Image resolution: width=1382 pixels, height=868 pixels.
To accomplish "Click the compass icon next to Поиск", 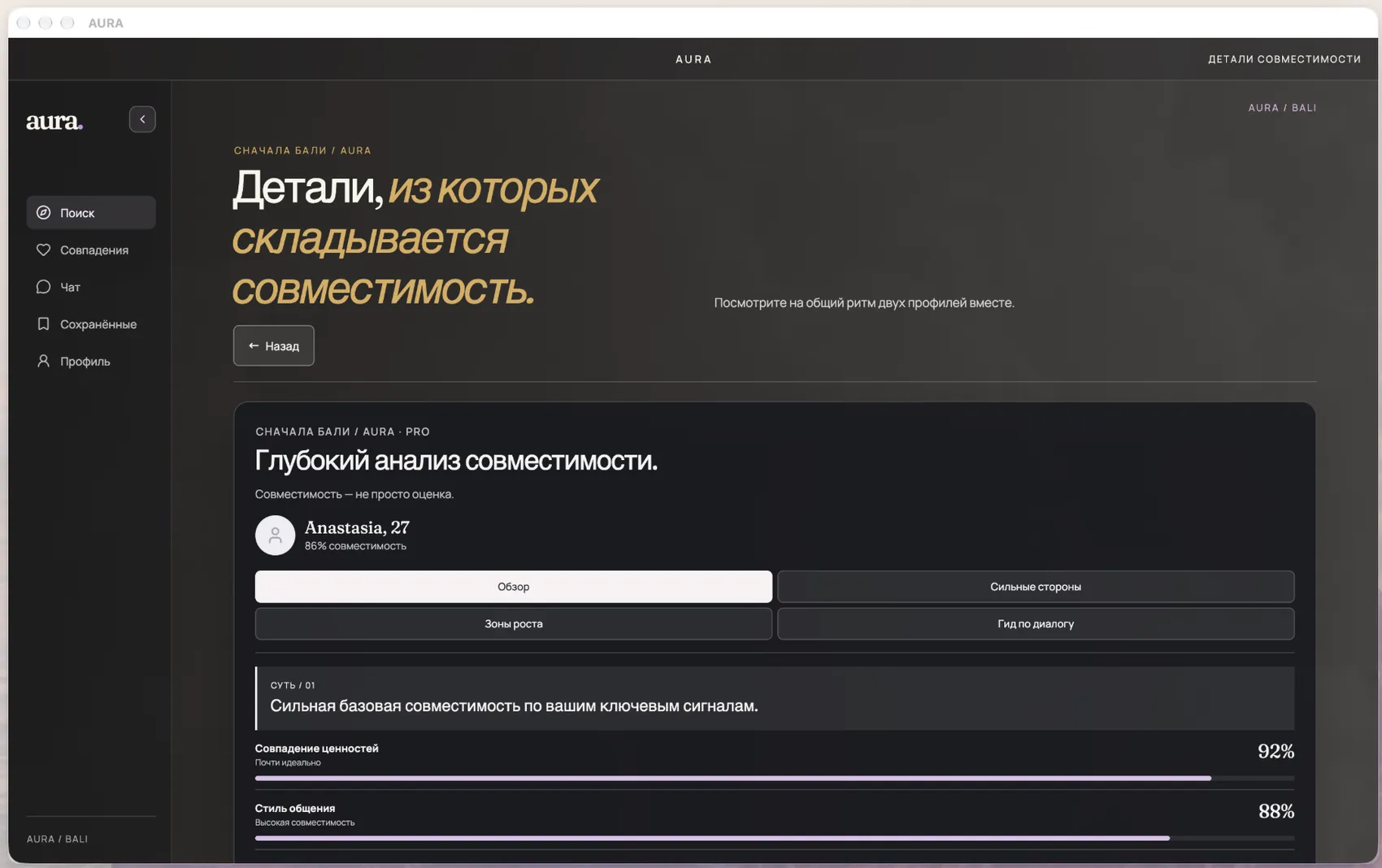I will [44, 213].
